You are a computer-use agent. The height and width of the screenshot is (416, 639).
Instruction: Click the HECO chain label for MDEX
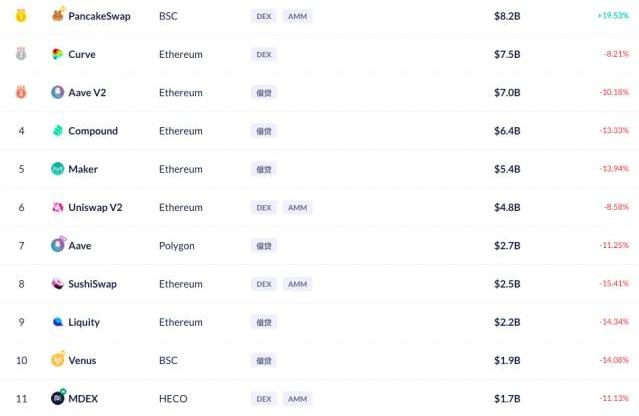point(173,398)
